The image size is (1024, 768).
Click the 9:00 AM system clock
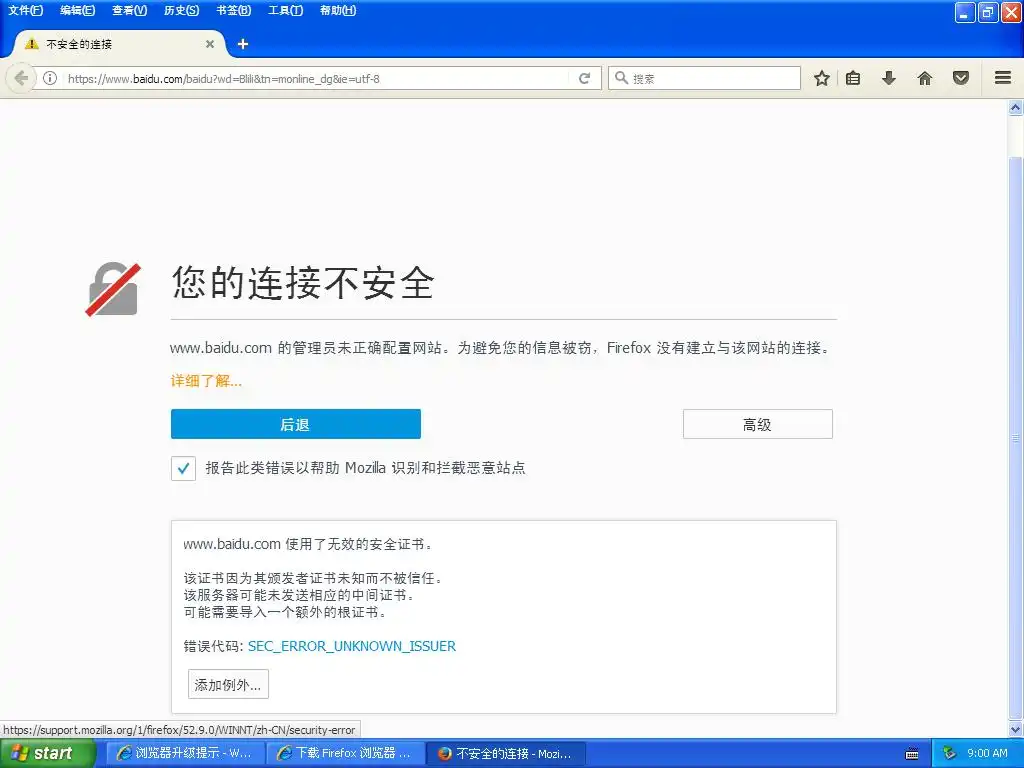point(987,753)
